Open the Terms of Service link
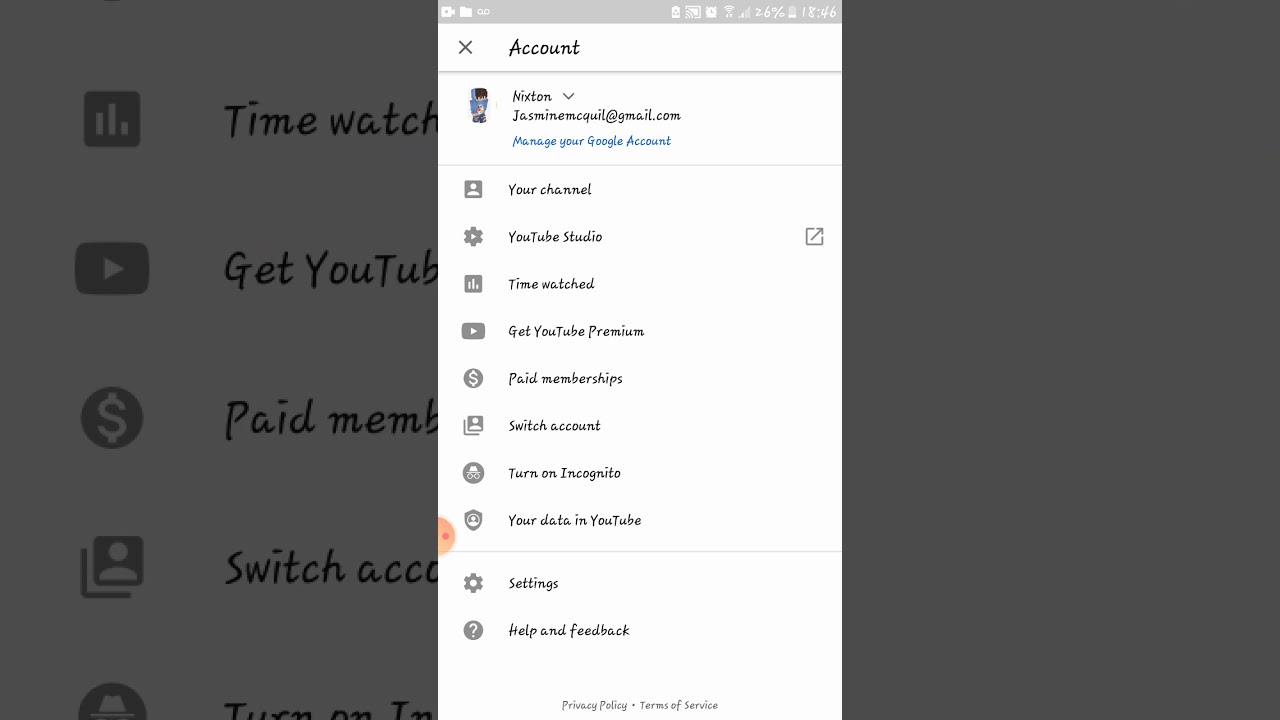1280x720 pixels. point(679,705)
